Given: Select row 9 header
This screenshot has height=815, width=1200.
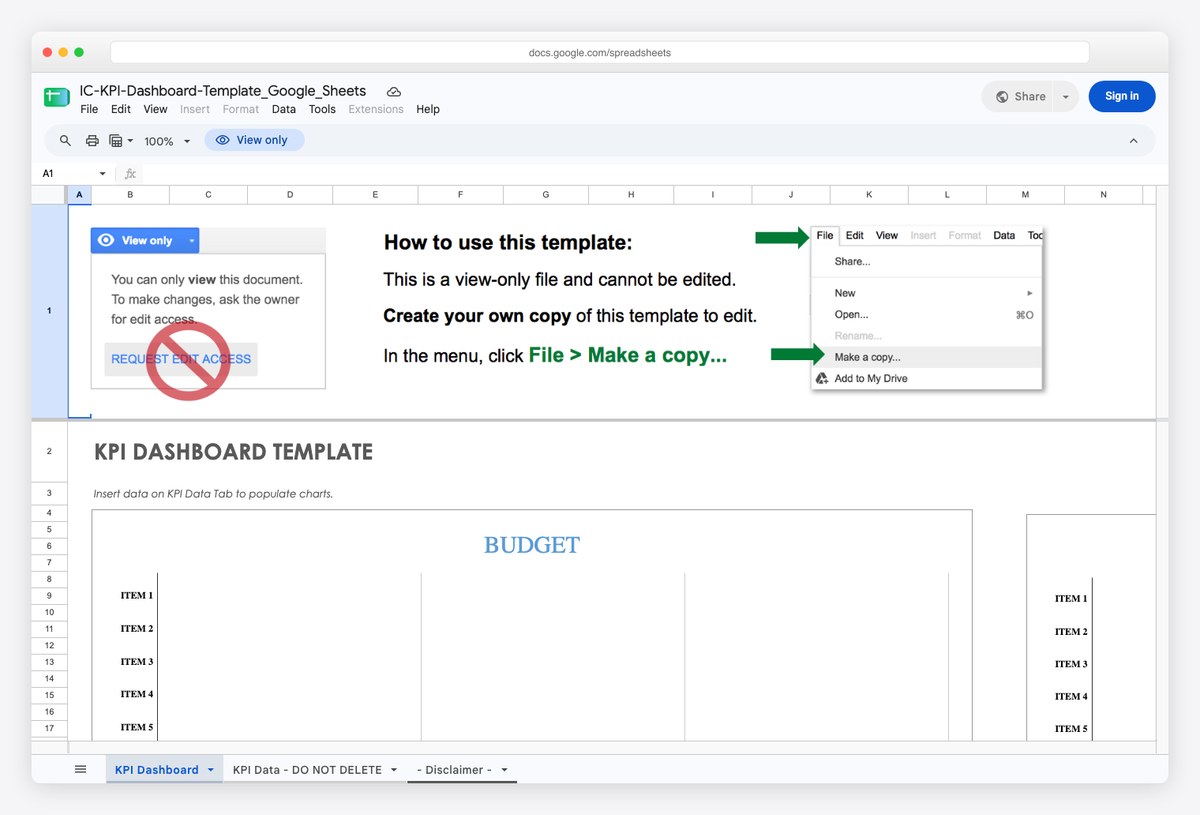Looking at the screenshot, I should tap(49, 595).
